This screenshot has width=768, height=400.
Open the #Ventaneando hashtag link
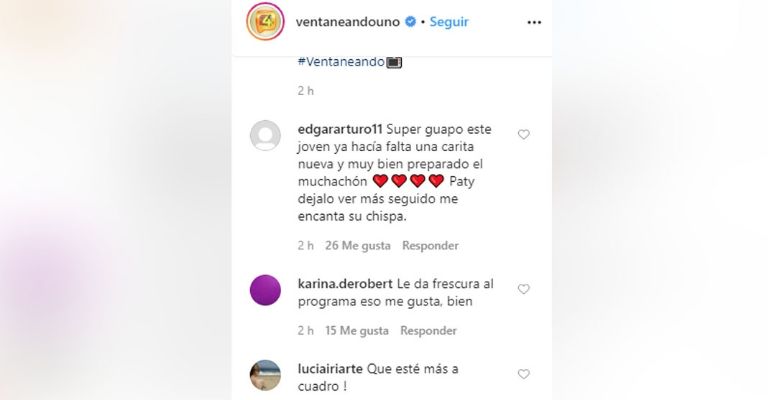pos(341,62)
